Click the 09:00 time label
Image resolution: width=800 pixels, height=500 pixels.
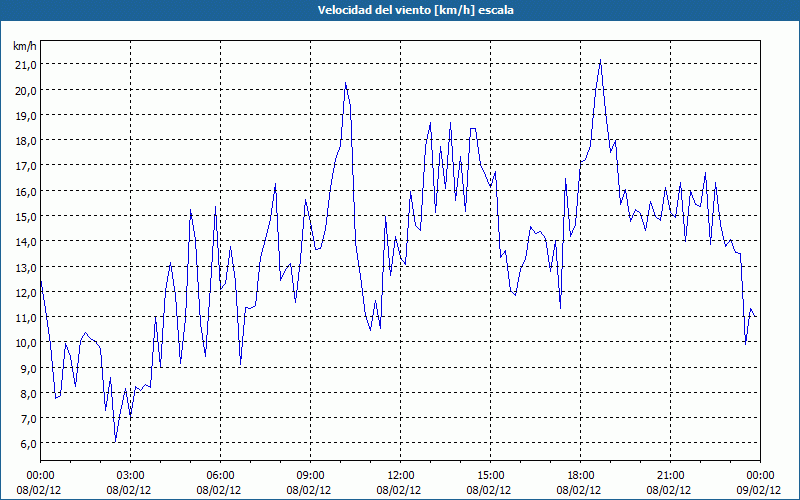click(311, 476)
